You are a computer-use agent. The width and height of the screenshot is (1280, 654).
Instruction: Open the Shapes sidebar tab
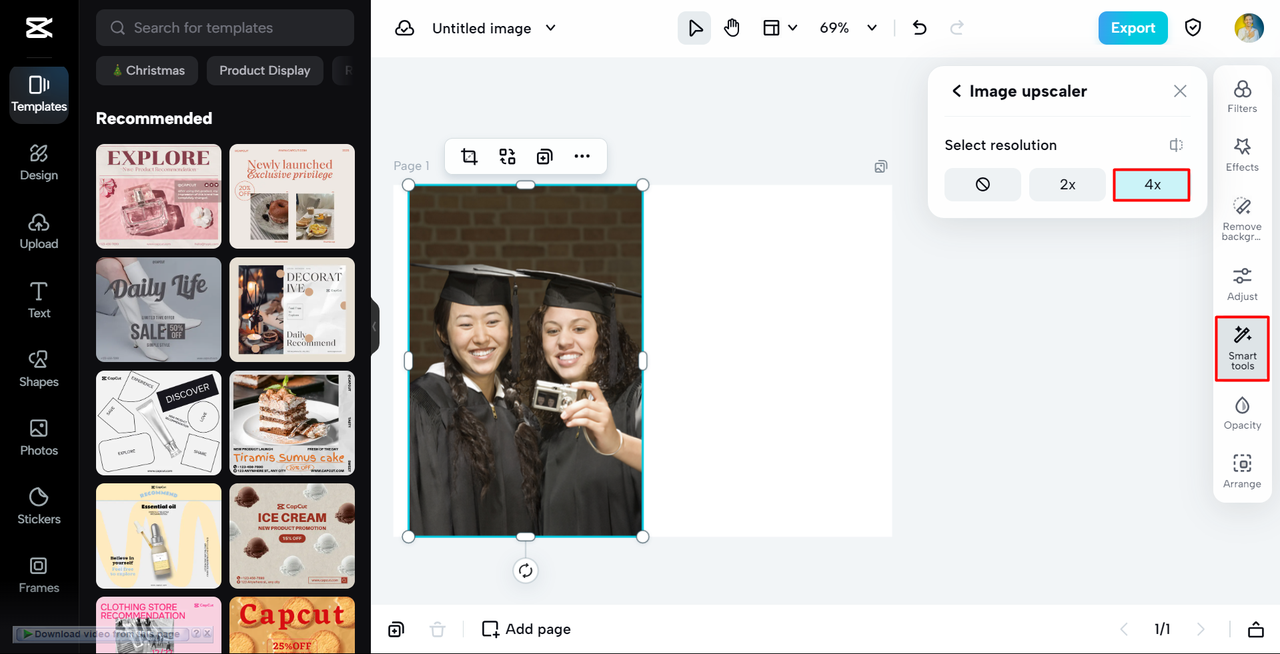pos(39,369)
